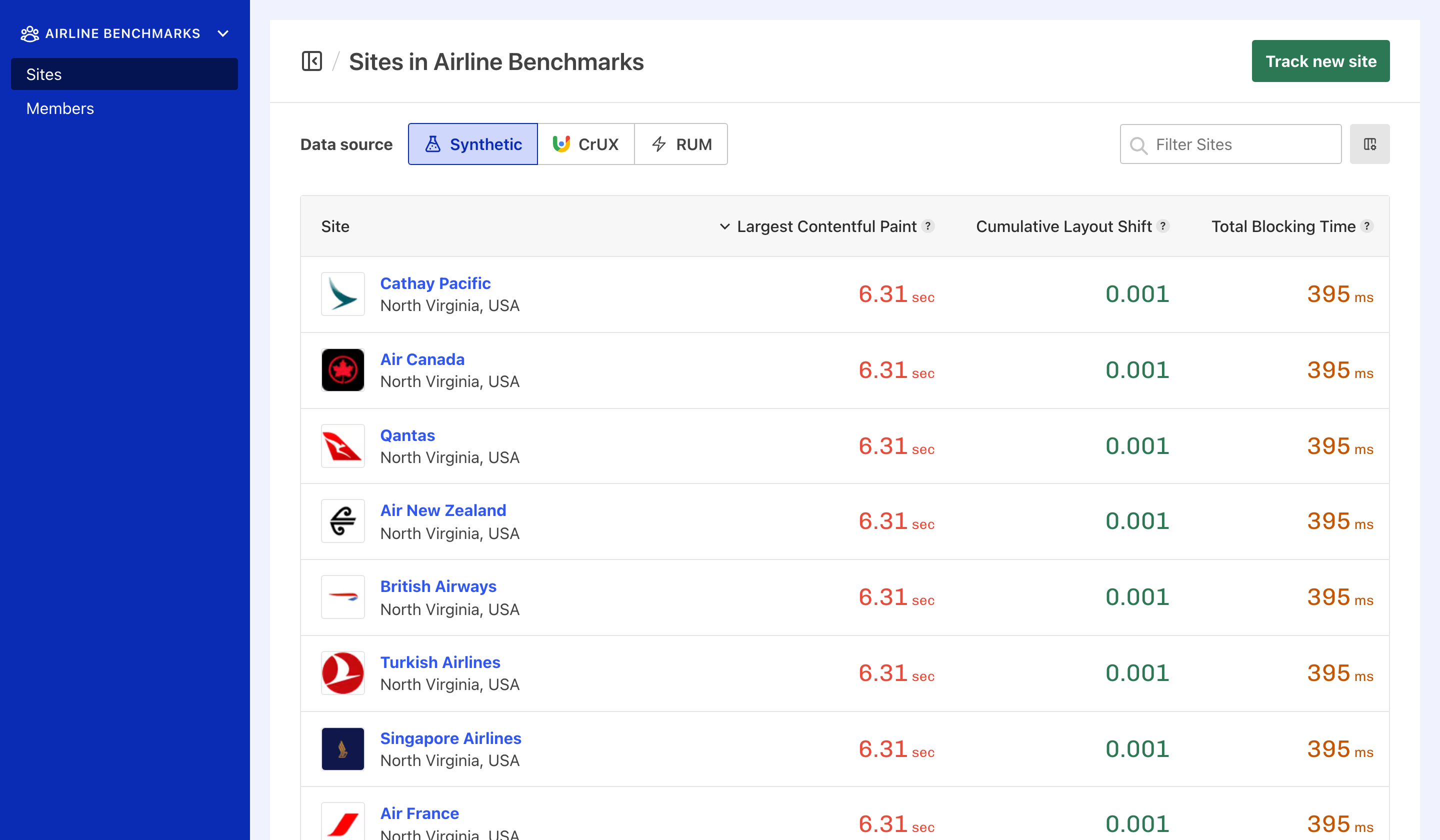Collapse the sidebar using the panel icon
This screenshot has height=840, width=1440.
(x=312, y=61)
